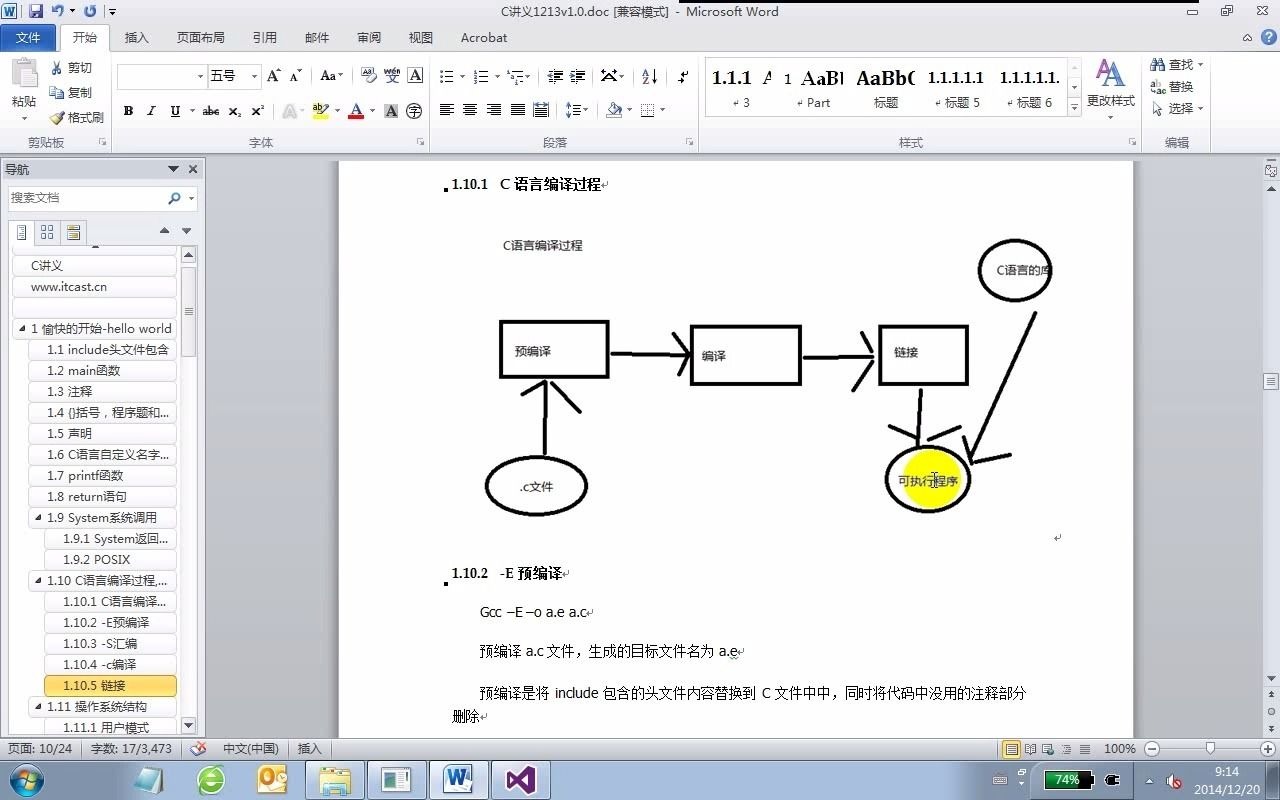
Task: Apply bold formatting
Action: tap(128, 111)
